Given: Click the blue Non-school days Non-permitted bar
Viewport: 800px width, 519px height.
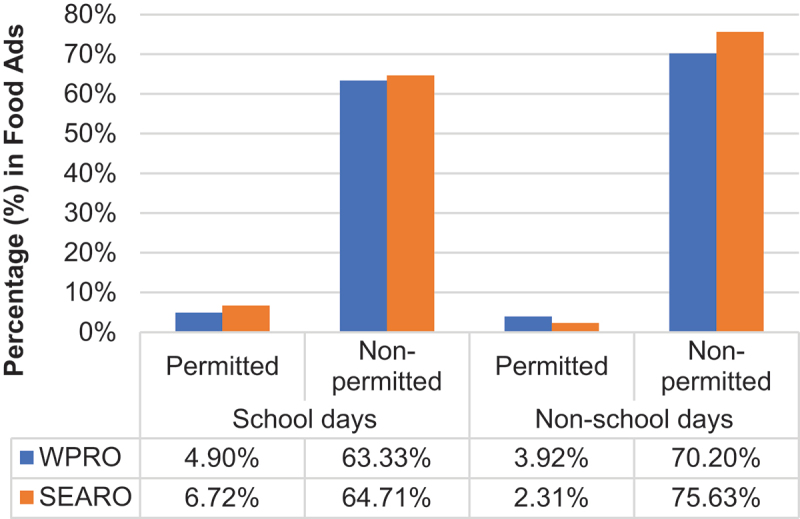Looking at the screenshot, I should click(x=692, y=192).
